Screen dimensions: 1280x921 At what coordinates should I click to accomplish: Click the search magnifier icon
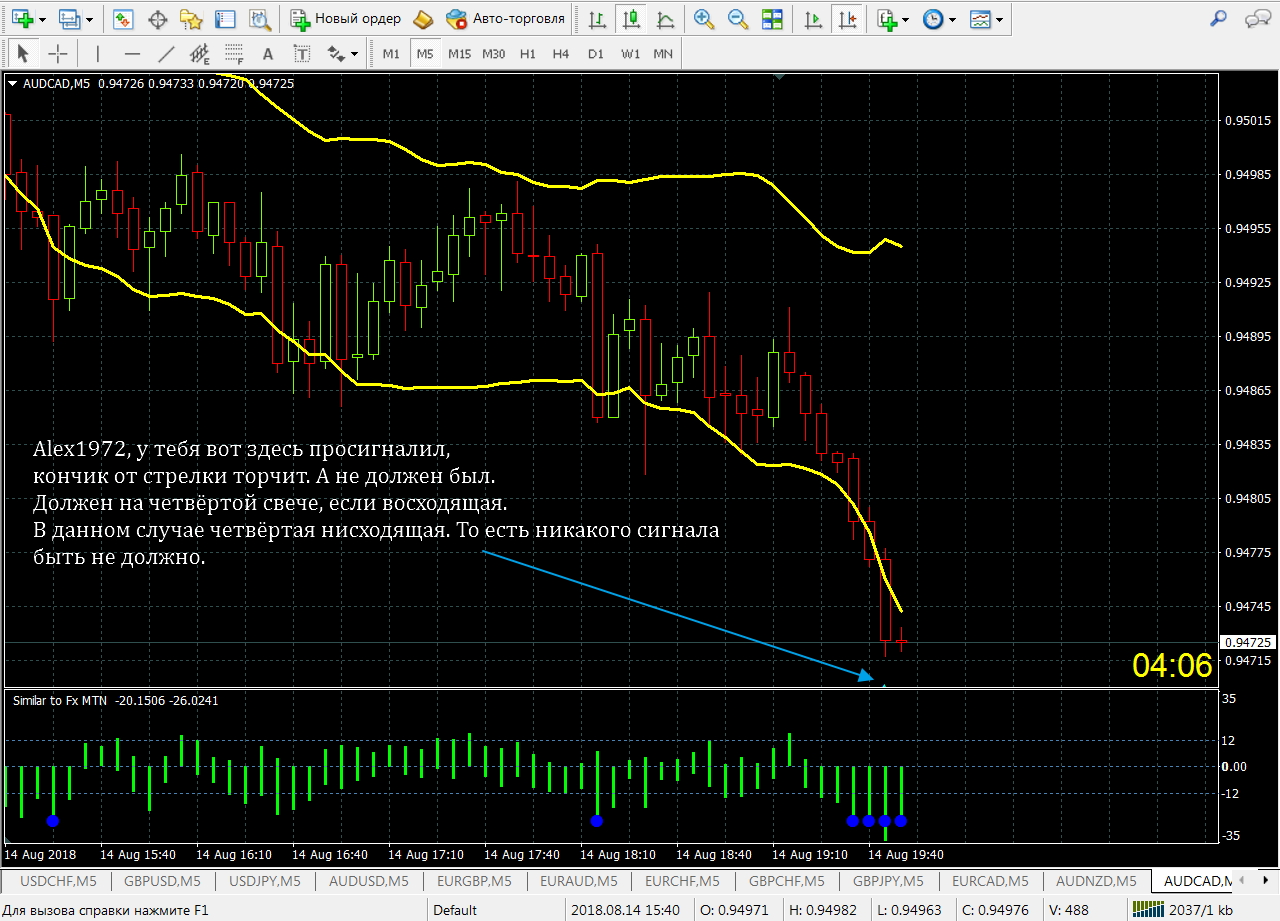tap(1218, 18)
